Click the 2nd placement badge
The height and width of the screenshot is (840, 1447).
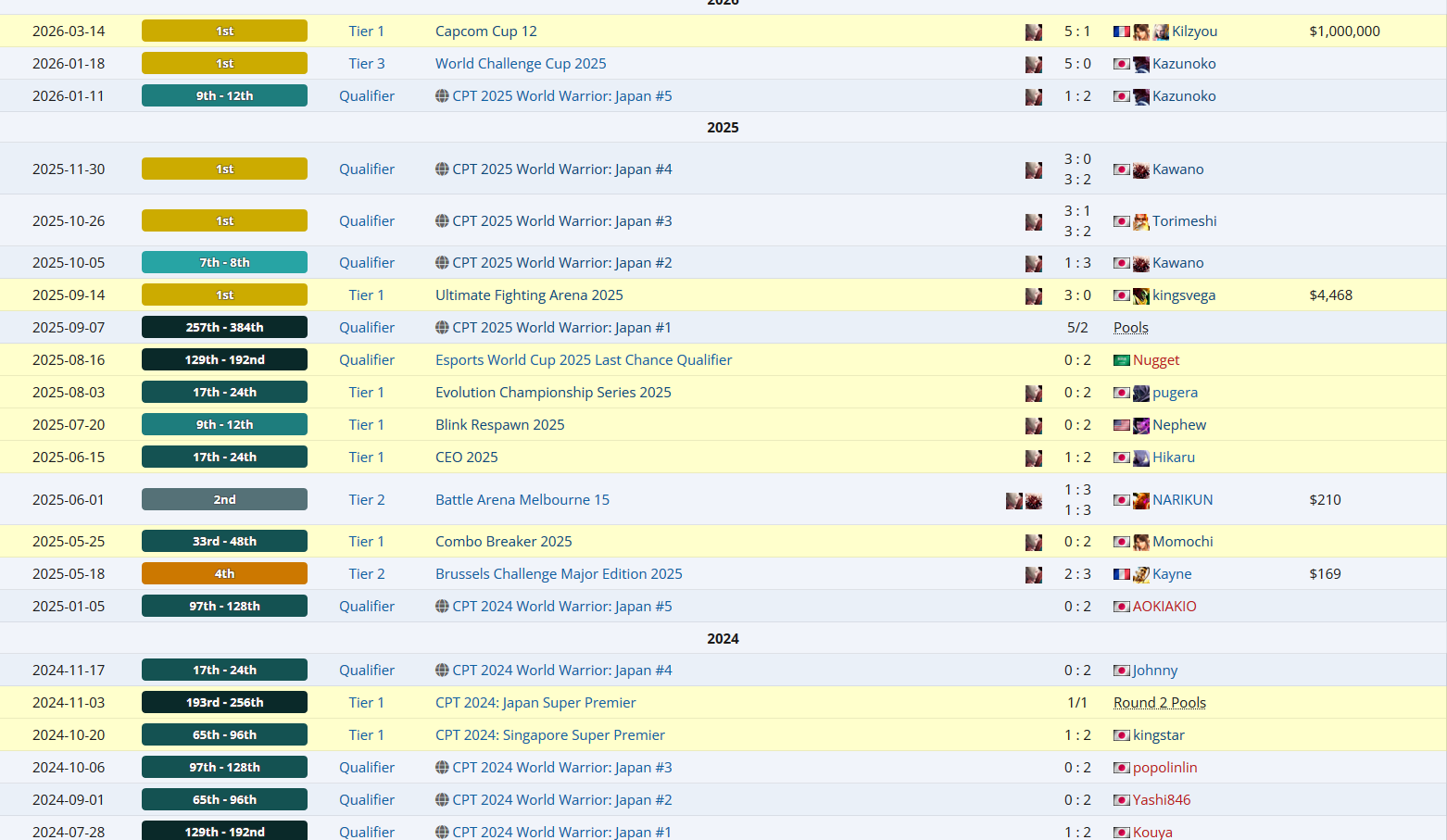click(224, 500)
